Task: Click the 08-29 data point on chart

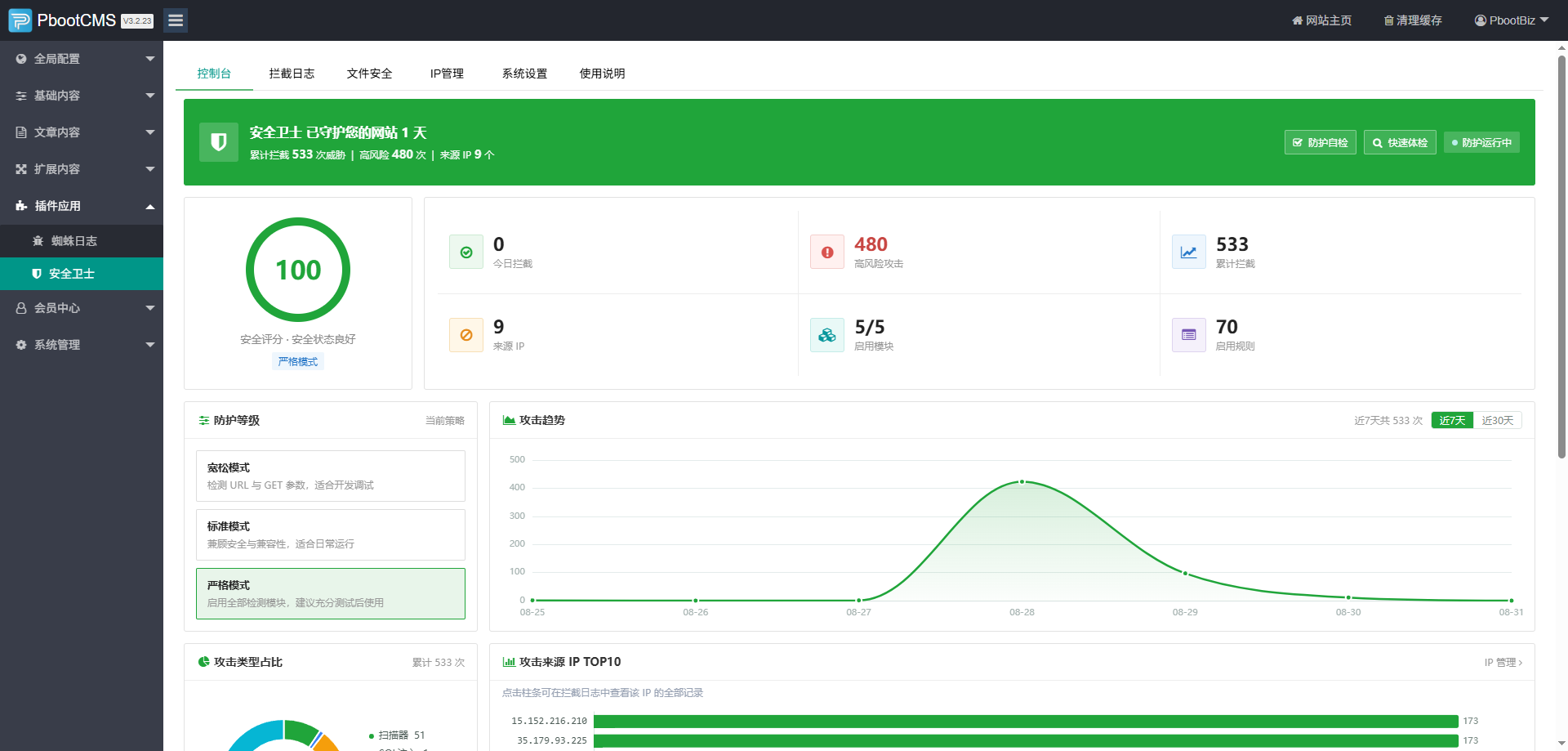Action: coord(1185,574)
